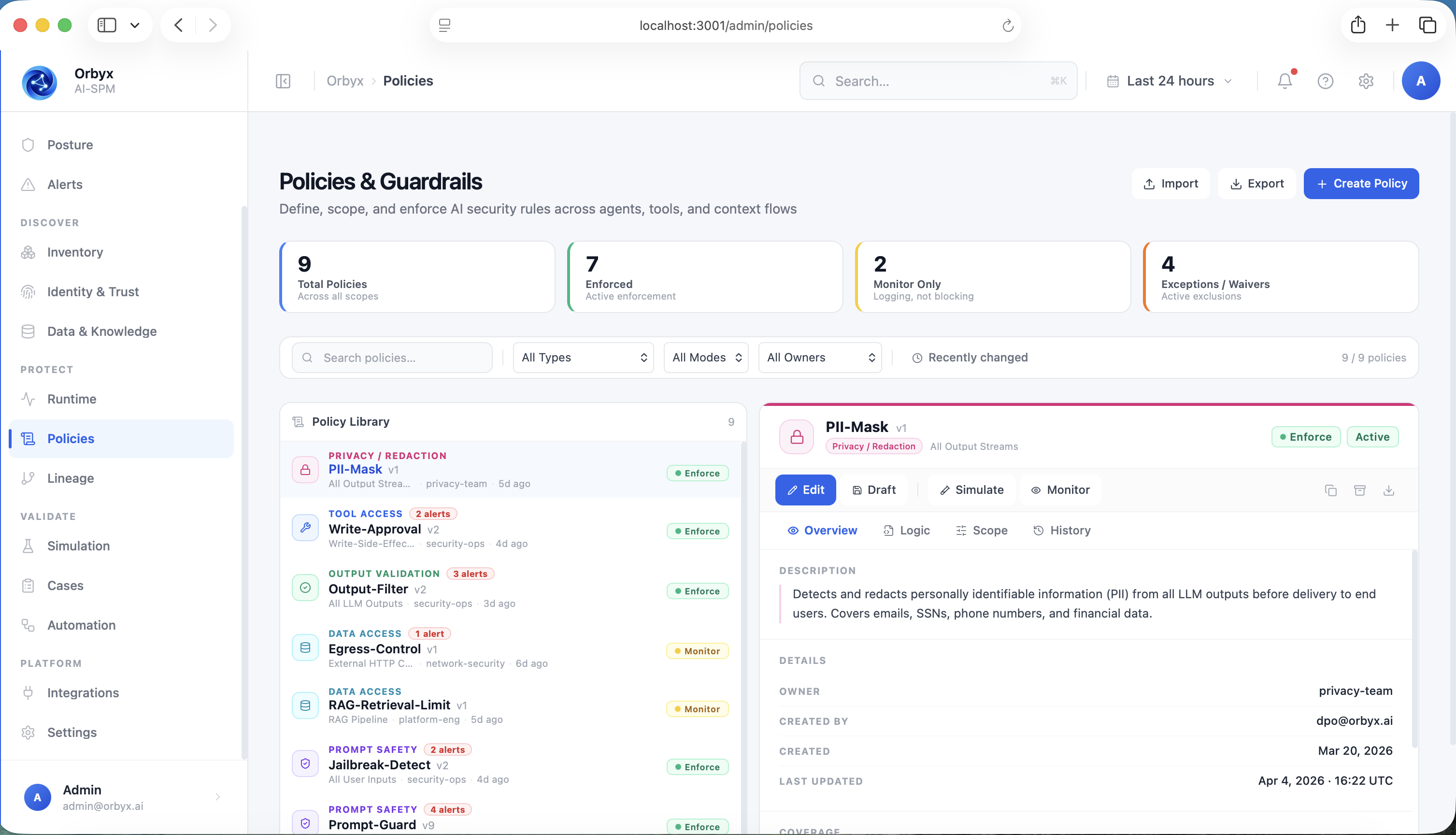Image resolution: width=1456 pixels, height=835 pixels.
Task: Click the policy list scrollbar
Action: coord(743,574)
